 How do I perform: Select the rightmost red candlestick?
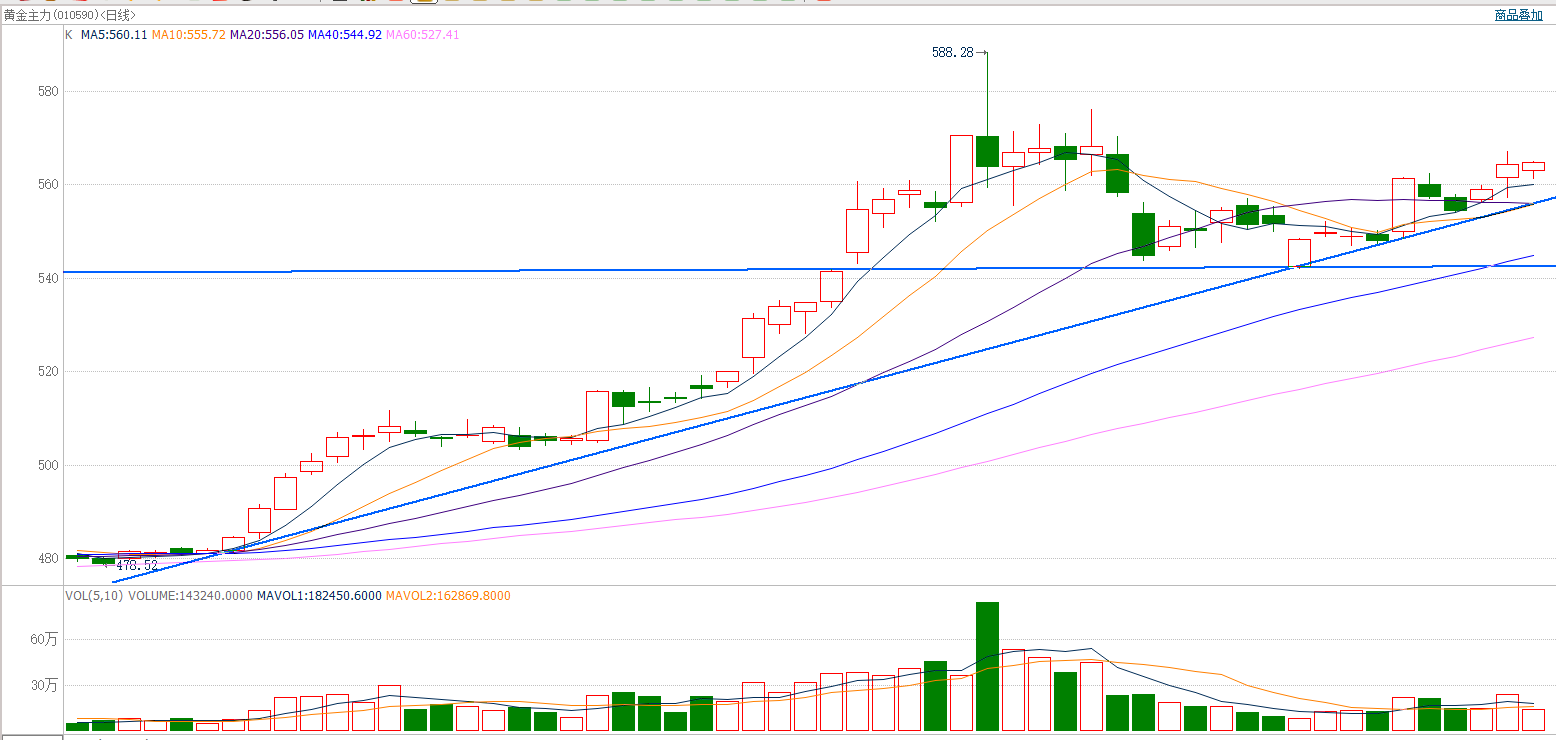1533,167
